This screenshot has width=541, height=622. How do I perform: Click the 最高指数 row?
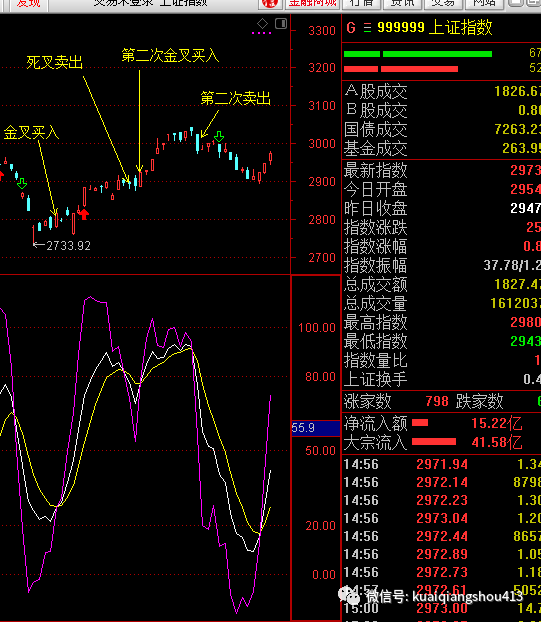(441, 322)
